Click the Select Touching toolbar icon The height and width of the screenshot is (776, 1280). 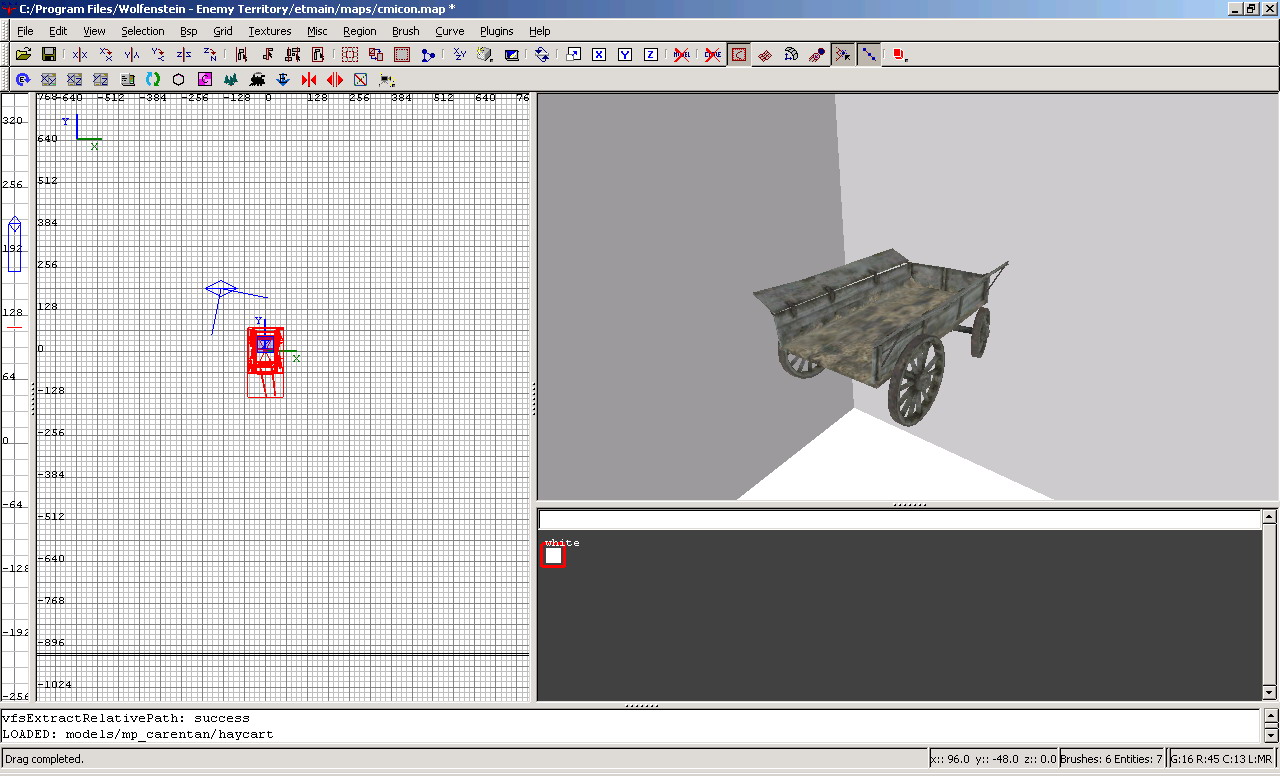pyautogui.click(x=268, y=54)
